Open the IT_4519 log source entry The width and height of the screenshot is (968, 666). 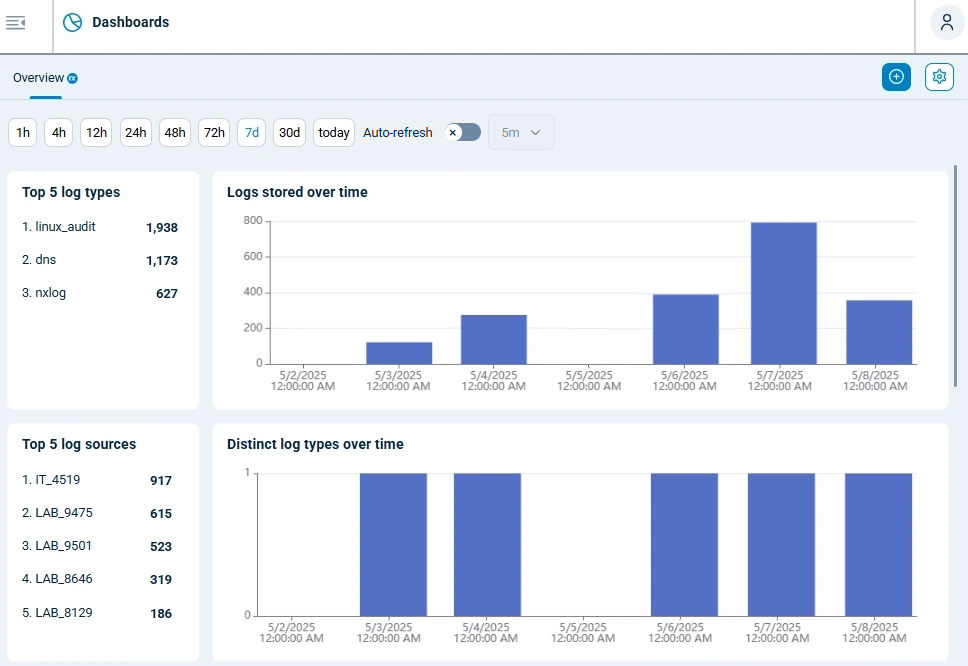(x=54, y=480)
